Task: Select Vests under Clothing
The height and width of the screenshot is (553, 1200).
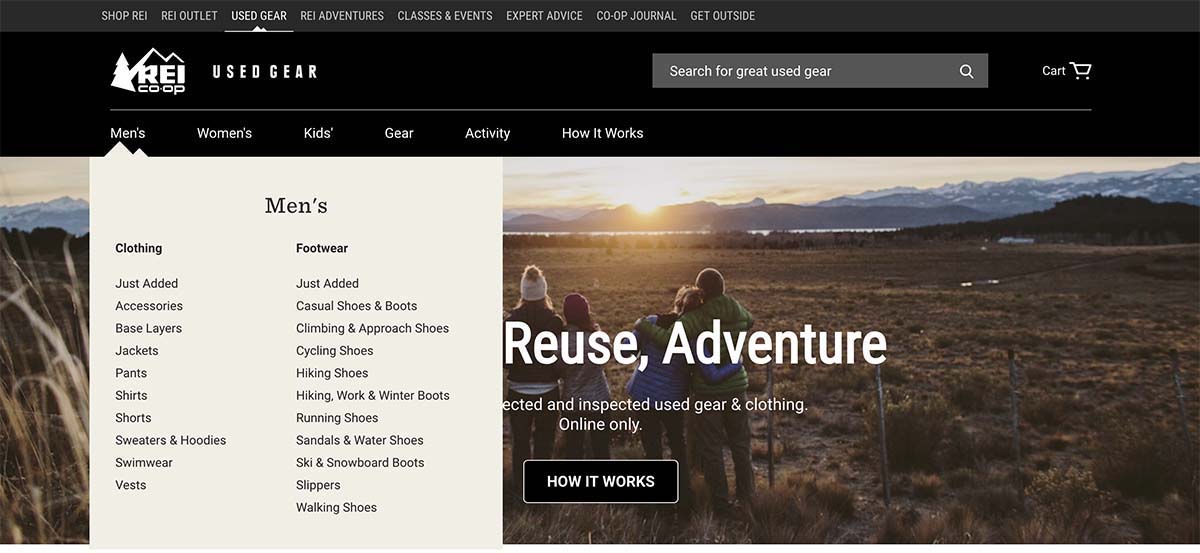Action: click(131, 485)
